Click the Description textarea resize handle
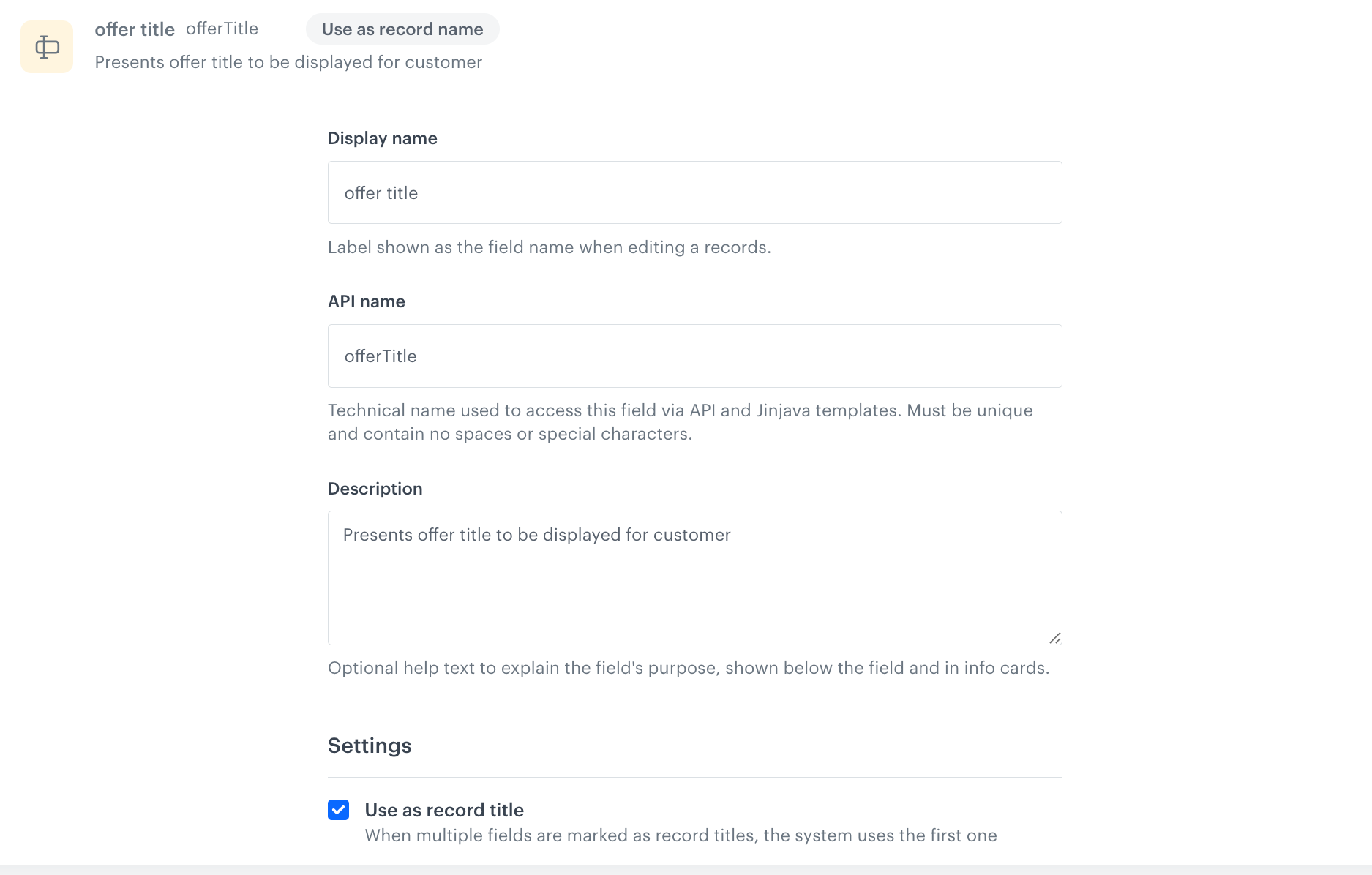1372x875 pixels. coord(1054,638)
